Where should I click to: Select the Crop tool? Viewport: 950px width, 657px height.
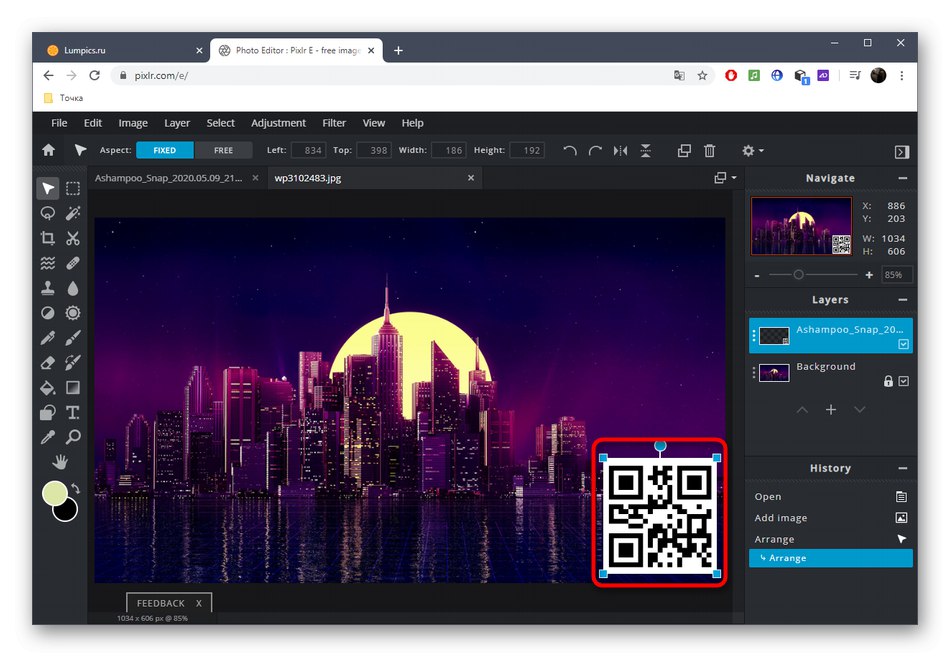pyautogui.click(x=48, y=238)
